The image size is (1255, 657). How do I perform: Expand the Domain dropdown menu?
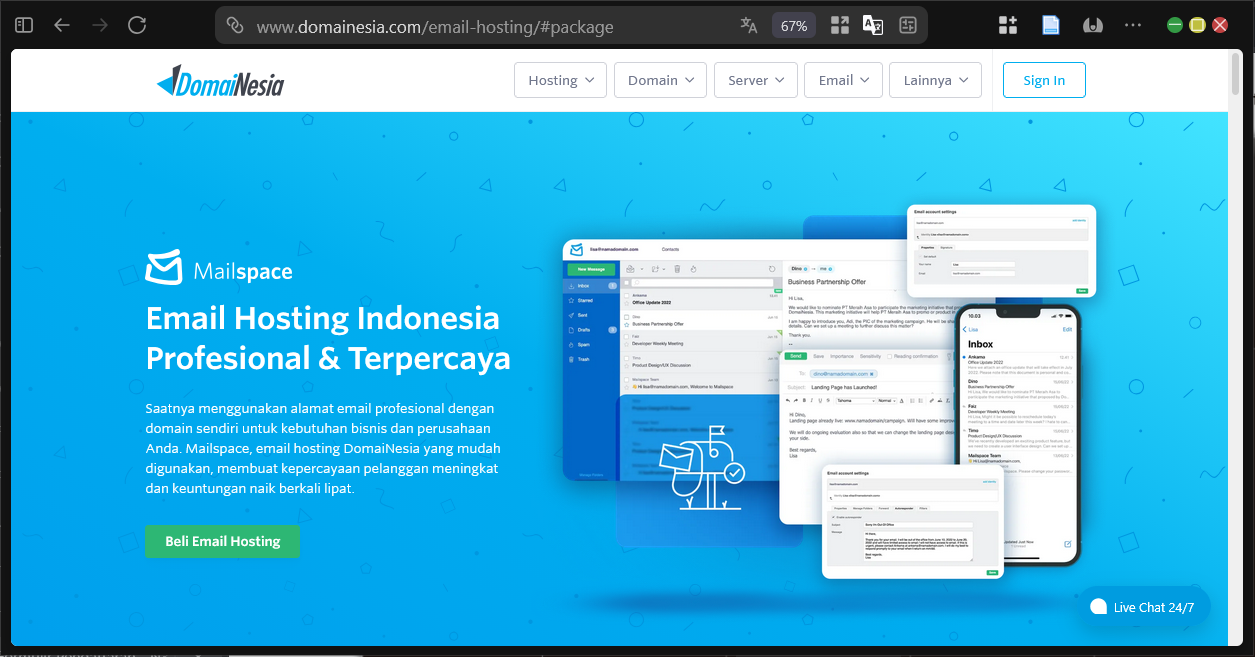(x=660, y=80)
